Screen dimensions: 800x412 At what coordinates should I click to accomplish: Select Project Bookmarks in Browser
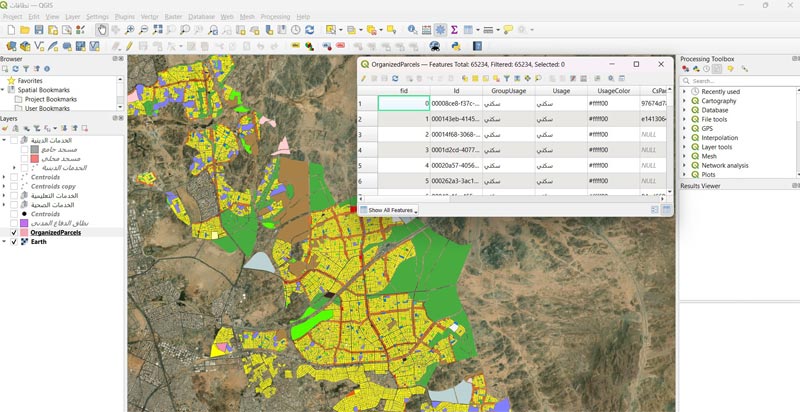(x=51, y=99)
